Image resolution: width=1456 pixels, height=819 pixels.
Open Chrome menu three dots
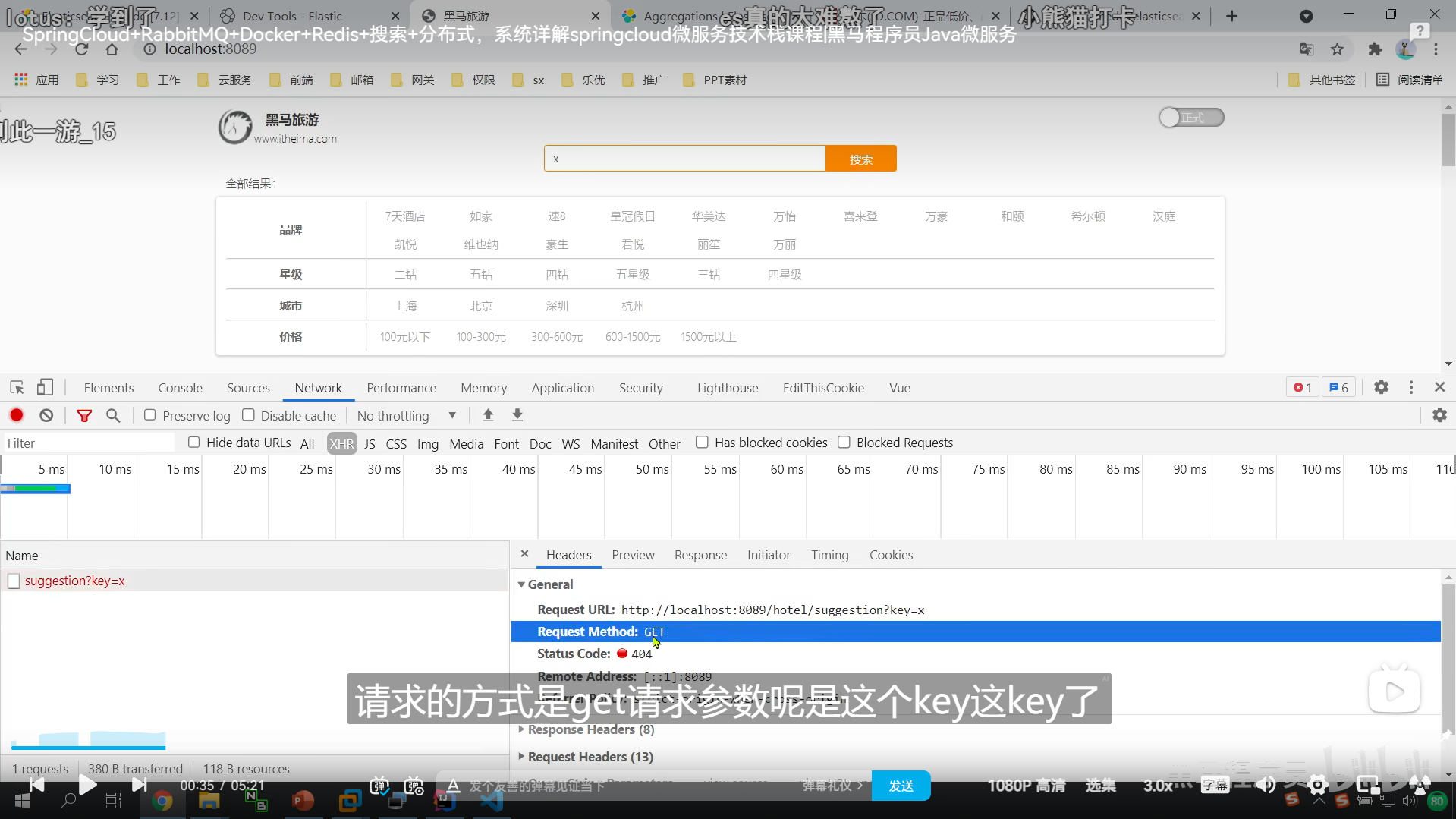pos(1436,49)
